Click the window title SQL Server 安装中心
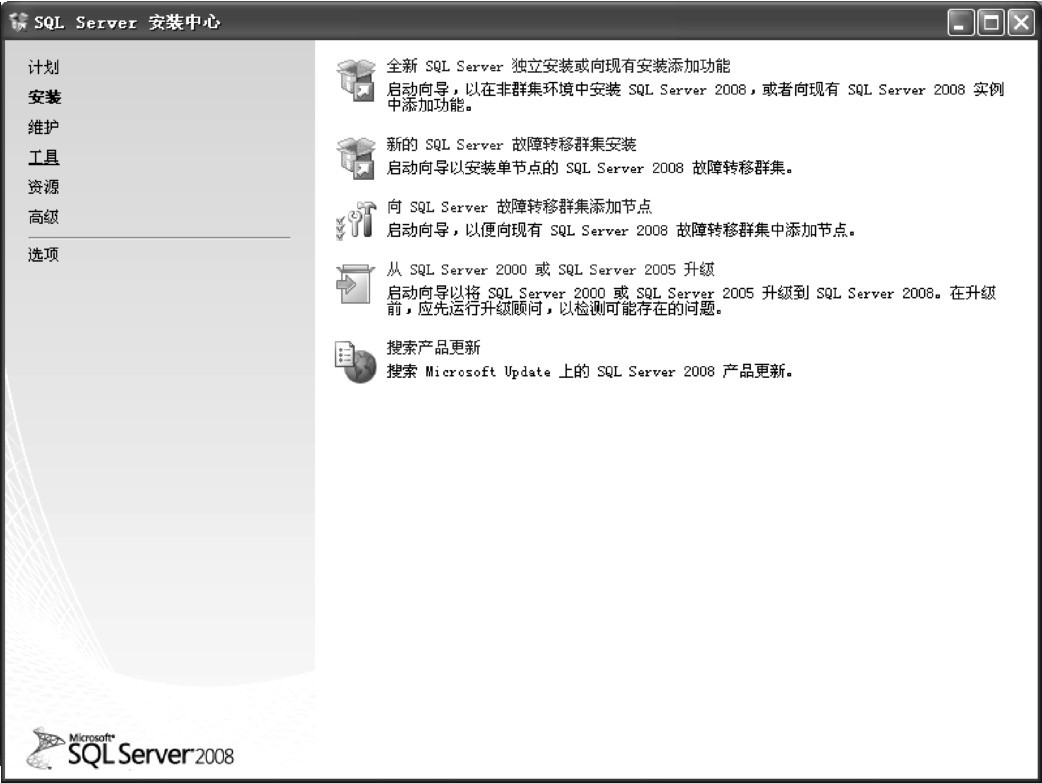 (127, 22)
